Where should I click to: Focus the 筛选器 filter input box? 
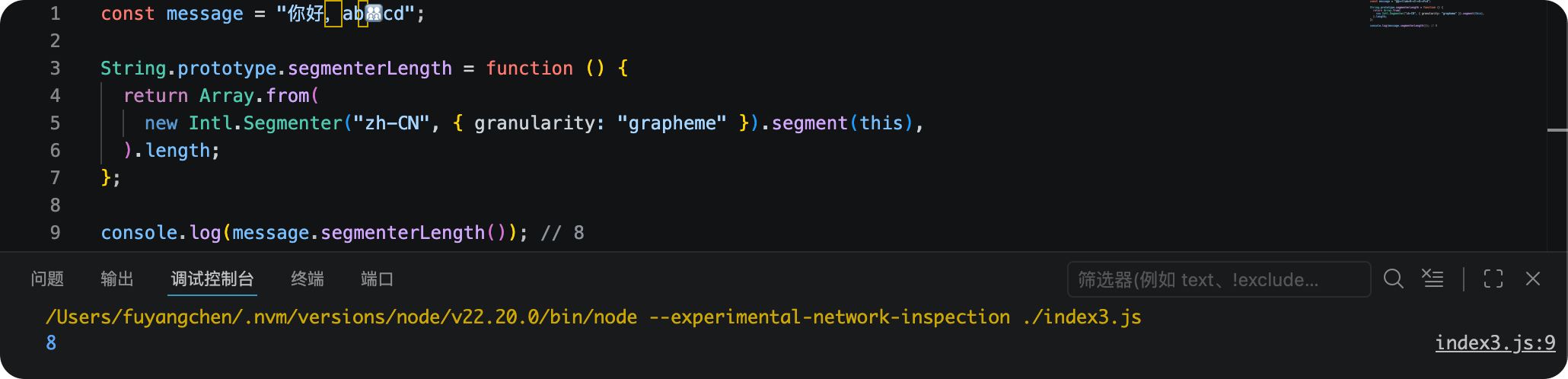tap(1219, 279)
